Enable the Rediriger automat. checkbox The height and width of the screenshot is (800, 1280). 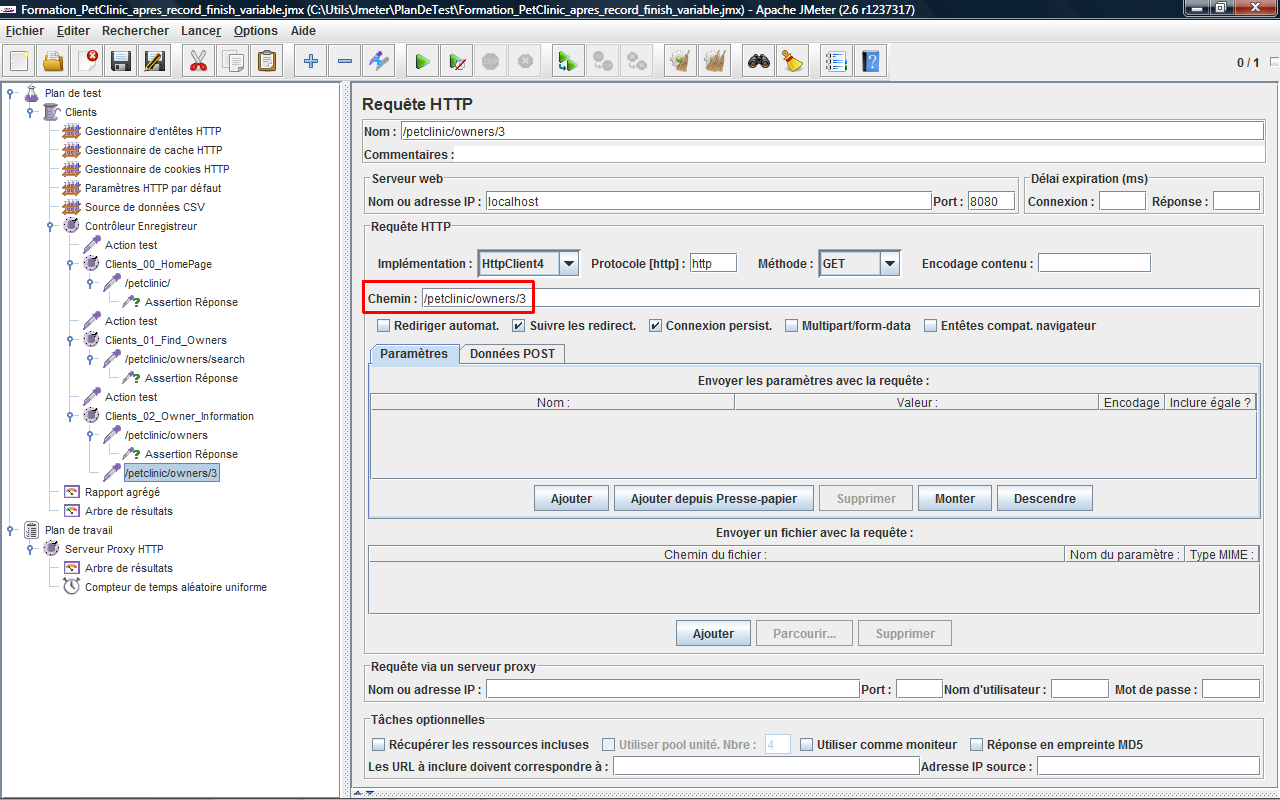click(383, 326)
